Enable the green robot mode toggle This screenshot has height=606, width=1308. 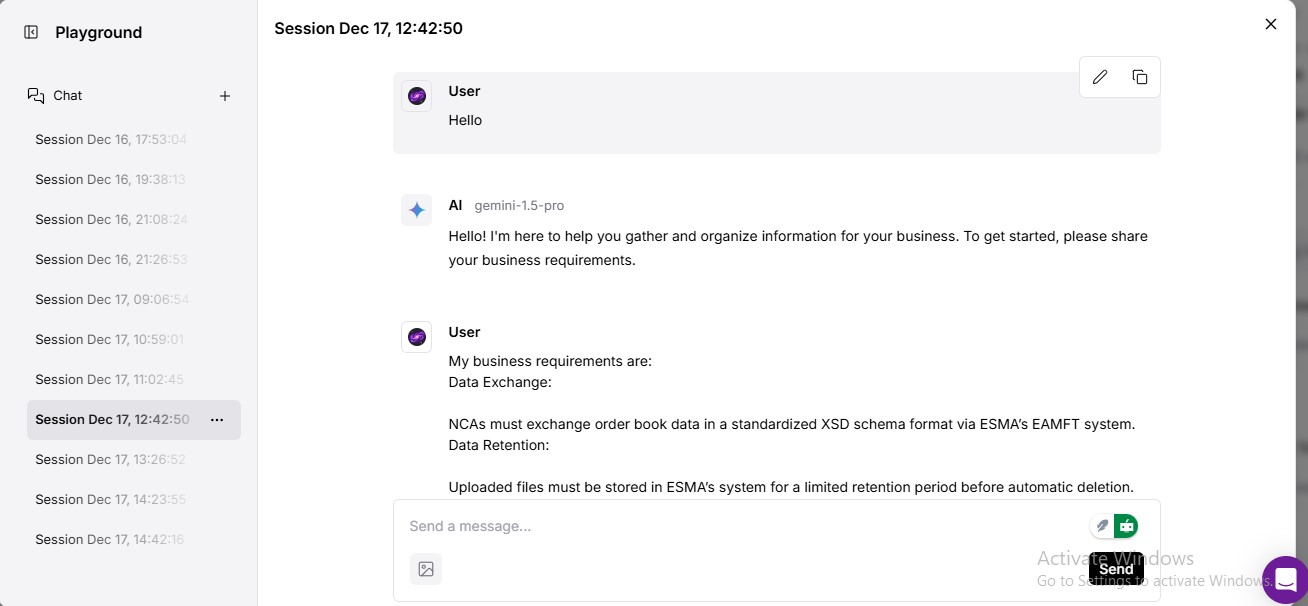click(x=1127, y=525)
